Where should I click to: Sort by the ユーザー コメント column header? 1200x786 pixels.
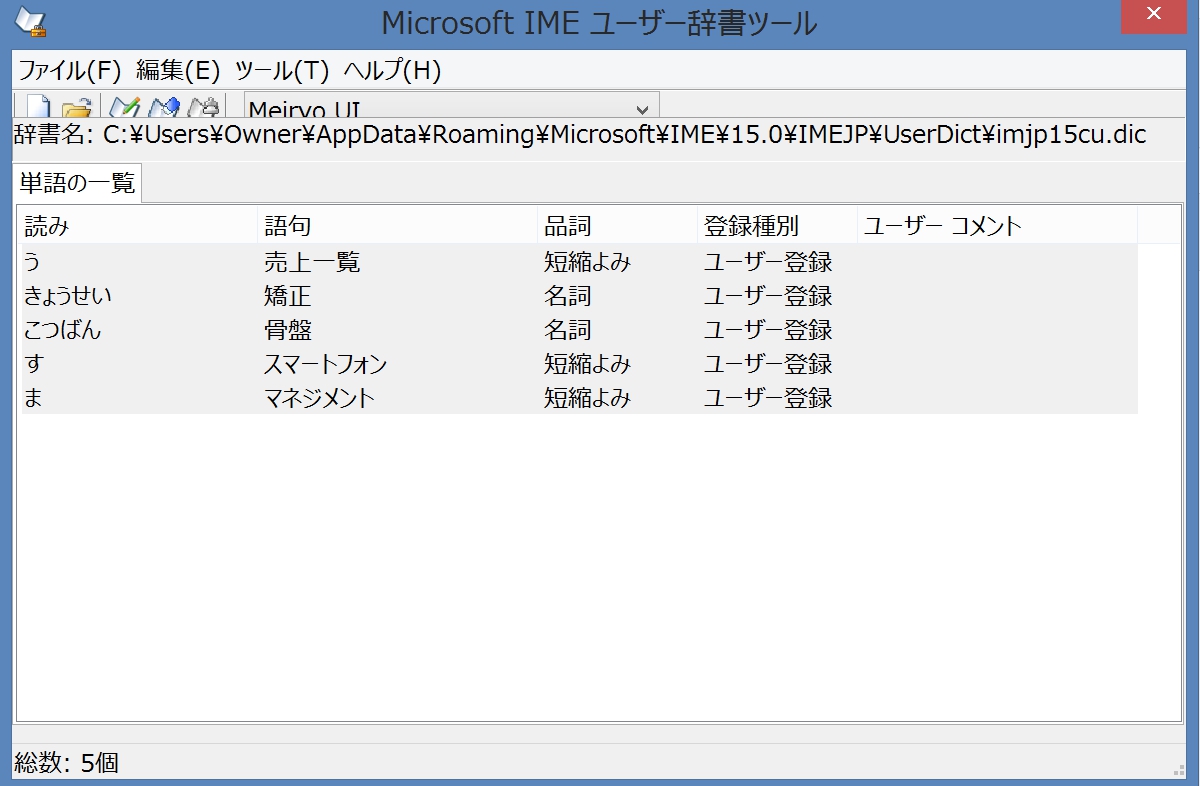[998, 226]
